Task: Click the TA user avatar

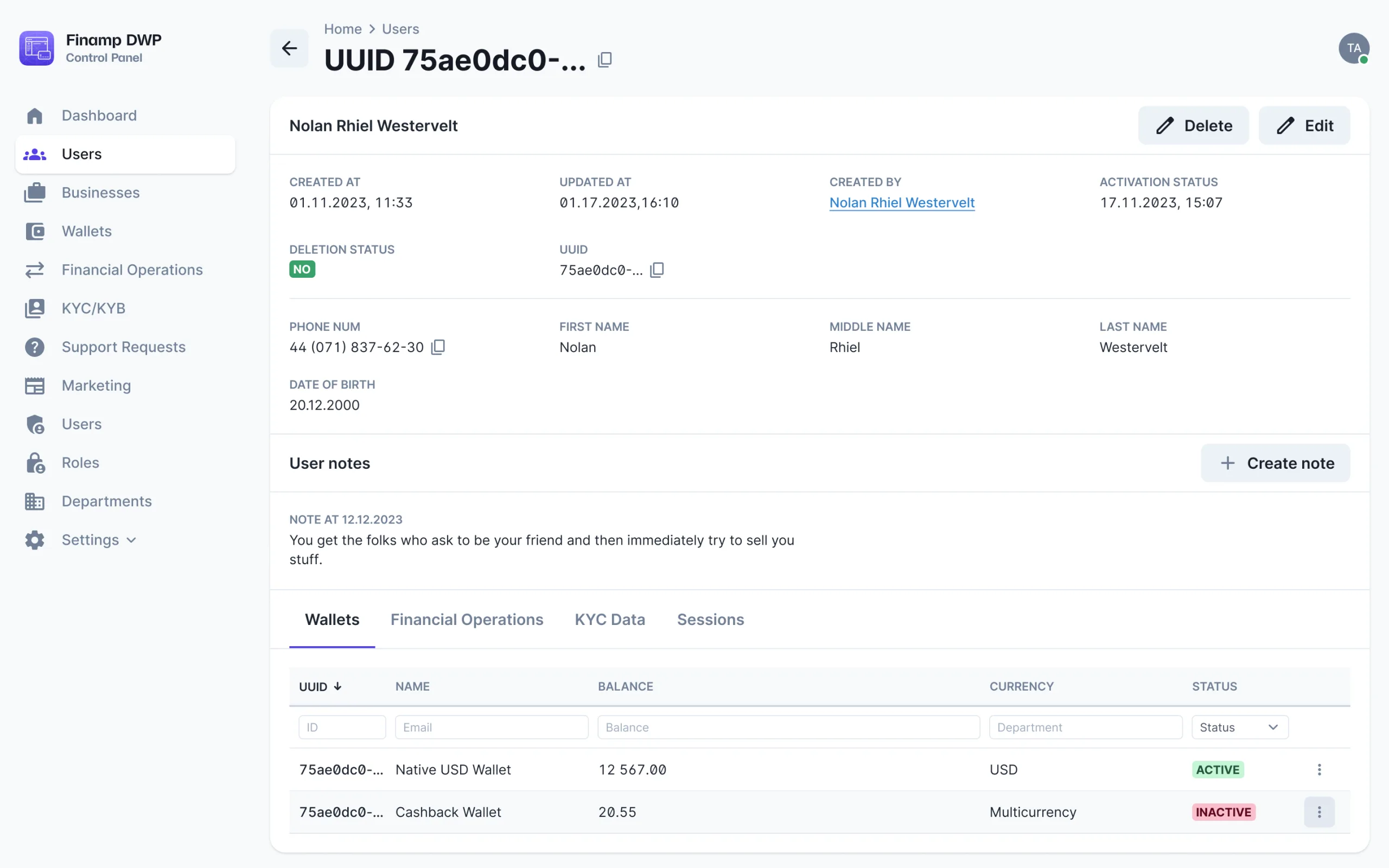Action: tap(1354, 48)
